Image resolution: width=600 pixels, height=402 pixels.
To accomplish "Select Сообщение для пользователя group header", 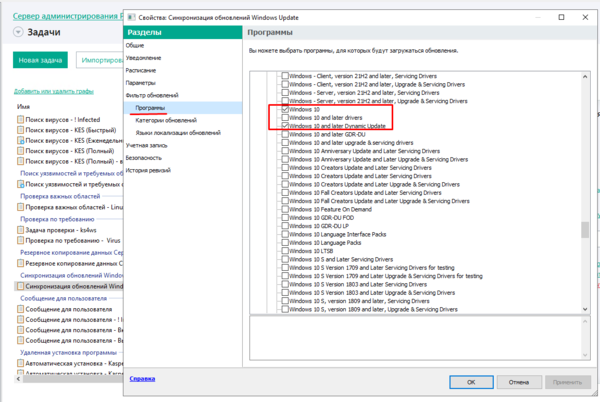I will coord(64,298).
